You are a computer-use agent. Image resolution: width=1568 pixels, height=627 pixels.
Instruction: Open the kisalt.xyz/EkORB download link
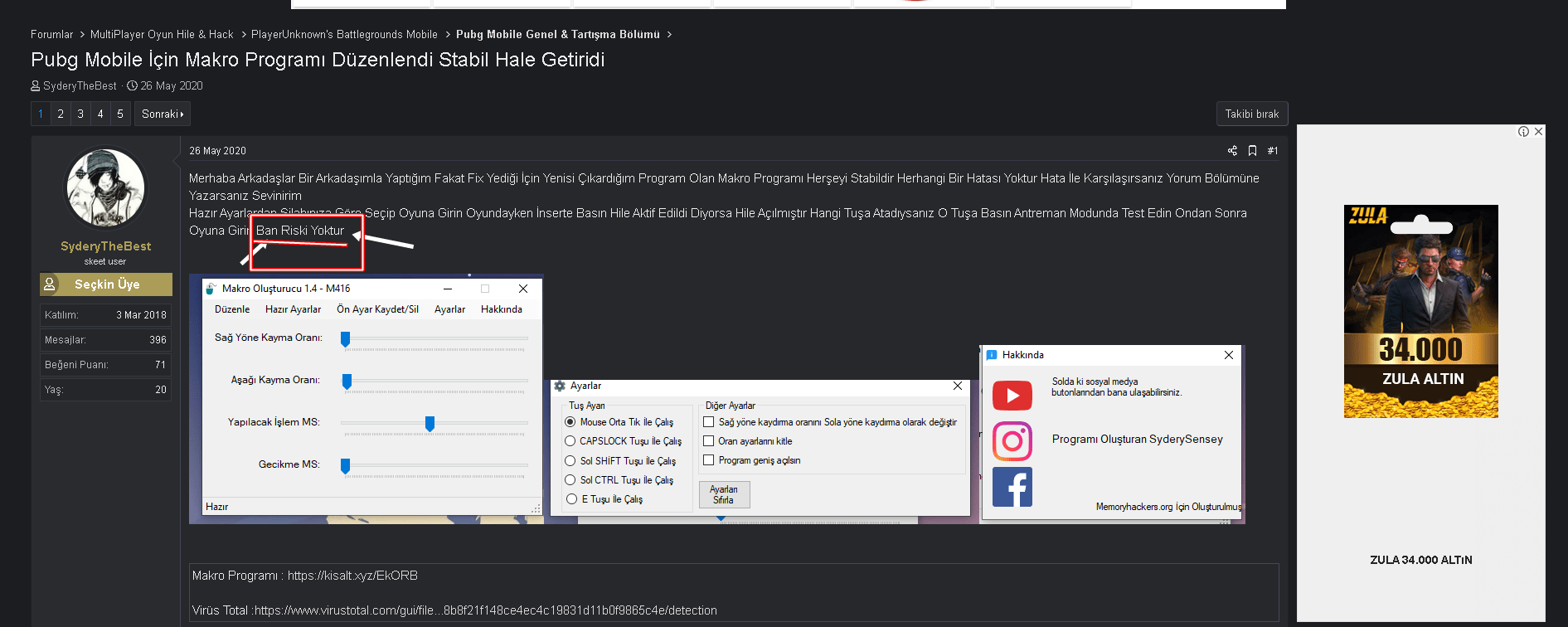(352, 576)
